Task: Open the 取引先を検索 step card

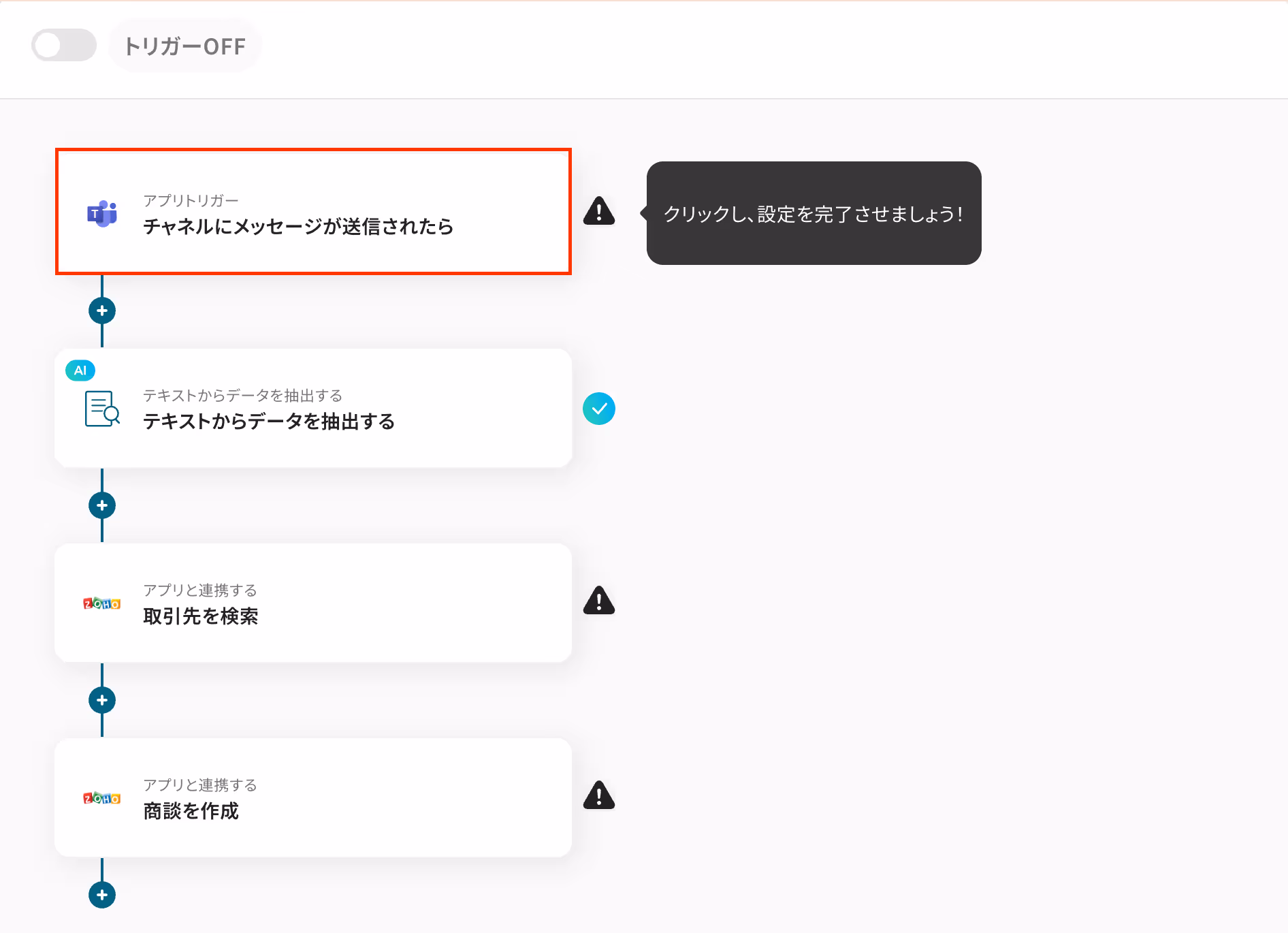Action: (x=313, y=603)
